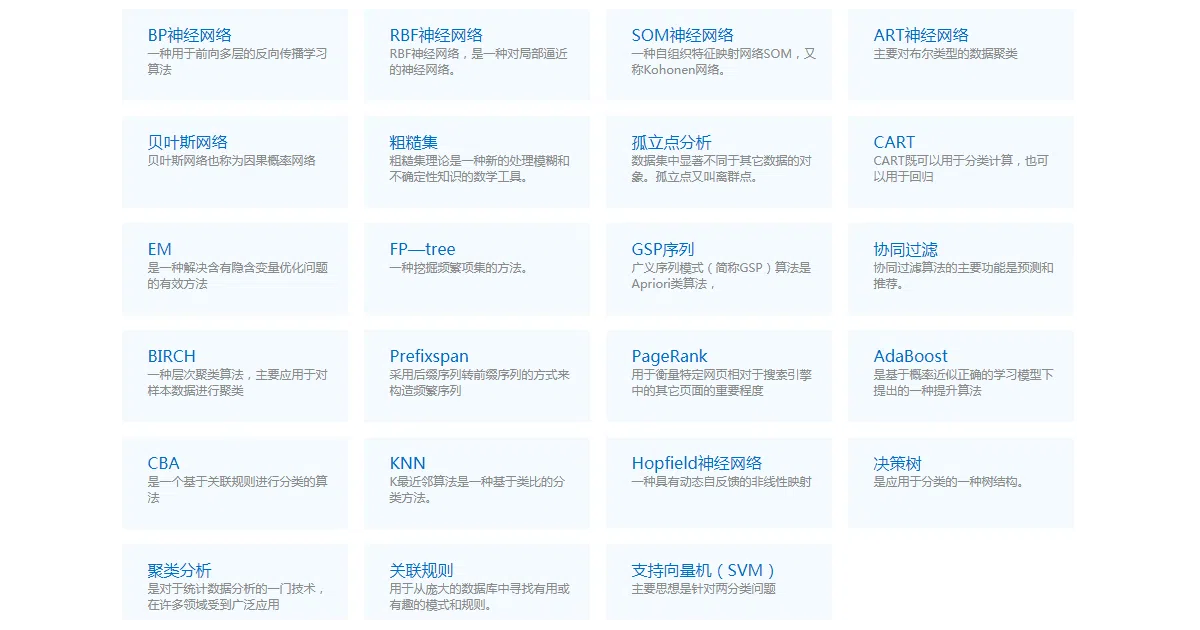
Task: Open the BIRCH link
Action: (x=172, y=356)
